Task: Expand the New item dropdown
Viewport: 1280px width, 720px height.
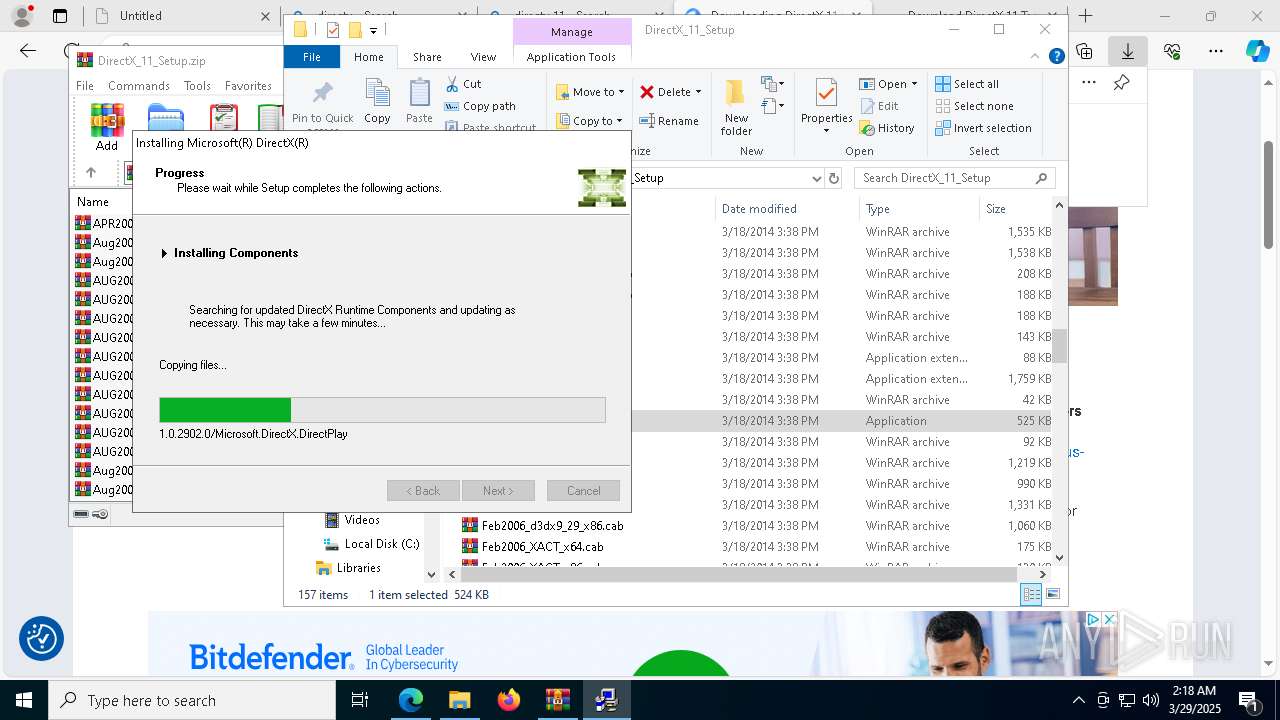Action: (x=771, y=84)
